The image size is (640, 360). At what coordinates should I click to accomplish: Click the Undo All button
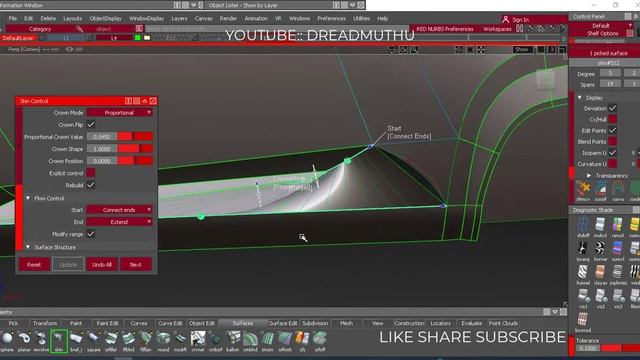[x=102, y=264]
